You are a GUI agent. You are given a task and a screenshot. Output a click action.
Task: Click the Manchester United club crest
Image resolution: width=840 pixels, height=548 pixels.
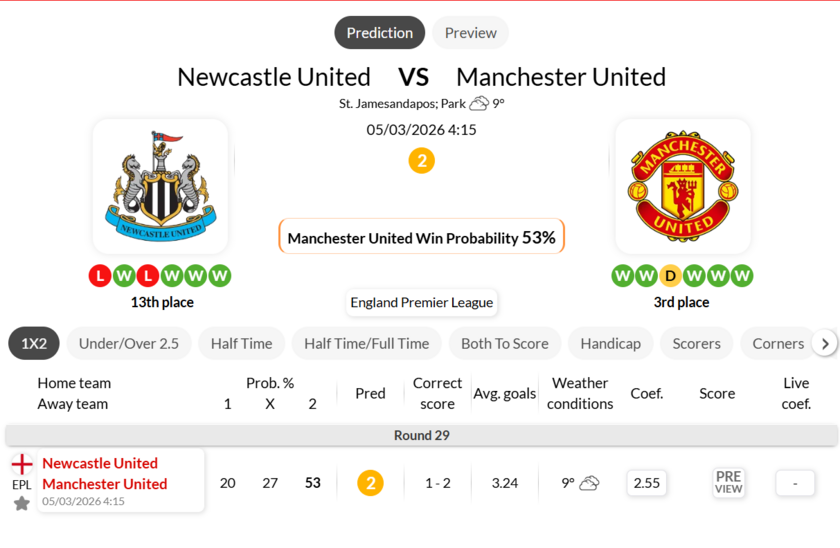[683, 187]
